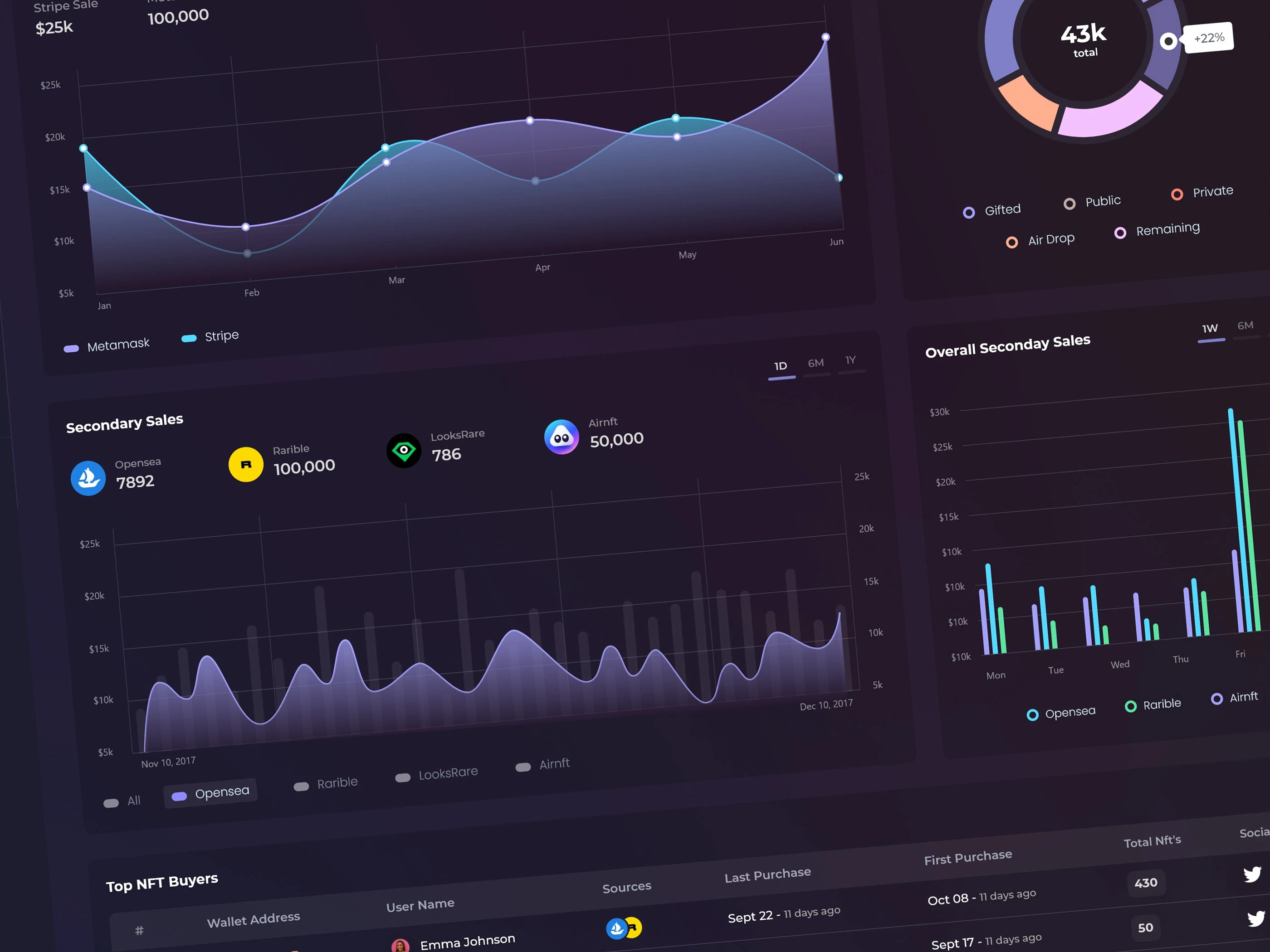
Task: Toggle Air Drop legend in donut chart
Action: tap(1040, 240)
